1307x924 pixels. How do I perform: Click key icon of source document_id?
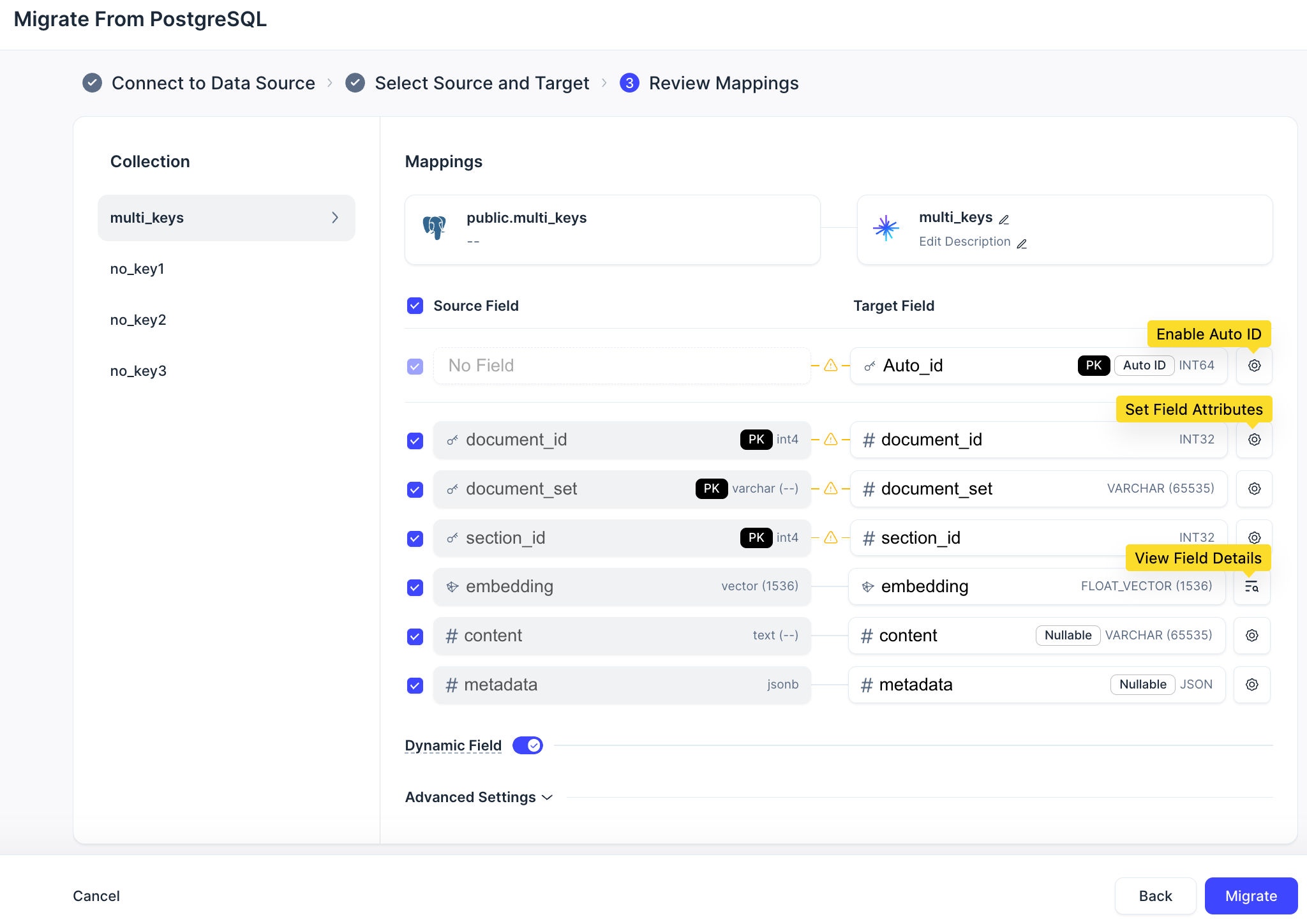[x=452, y=440]
